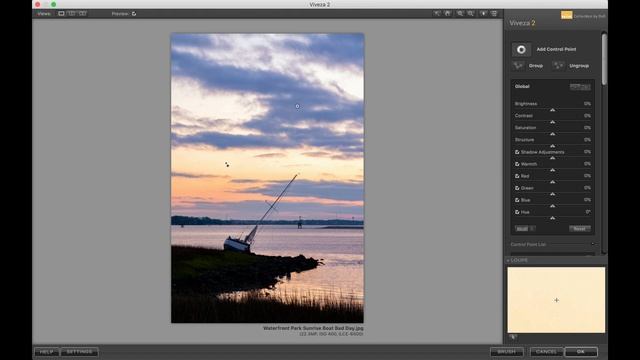Click the Group control points icon
Image resolution: width=640 pixels, height=360 pixels.
(518, 66)
